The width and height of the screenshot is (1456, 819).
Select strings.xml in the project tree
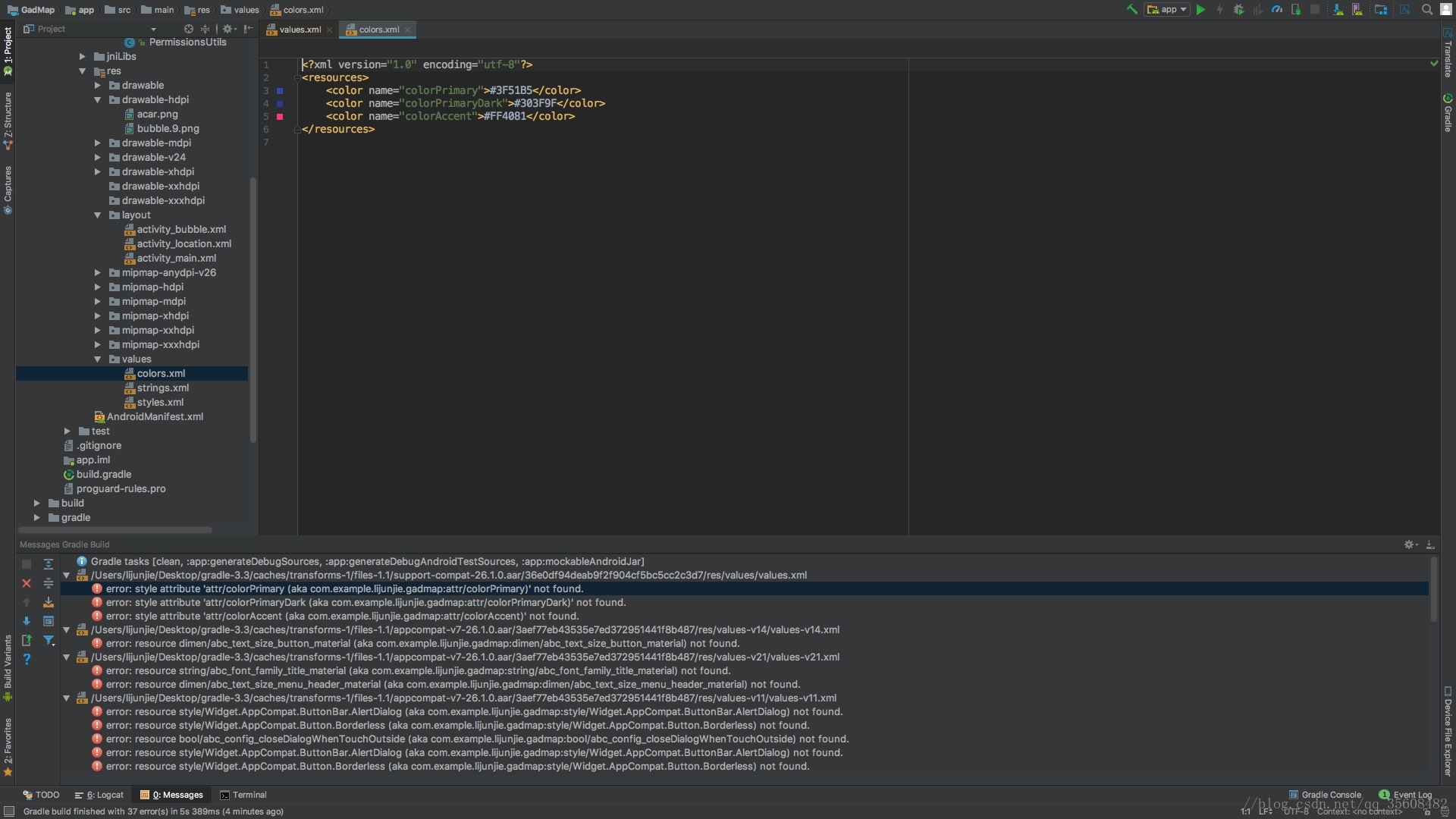click(157, 388)
